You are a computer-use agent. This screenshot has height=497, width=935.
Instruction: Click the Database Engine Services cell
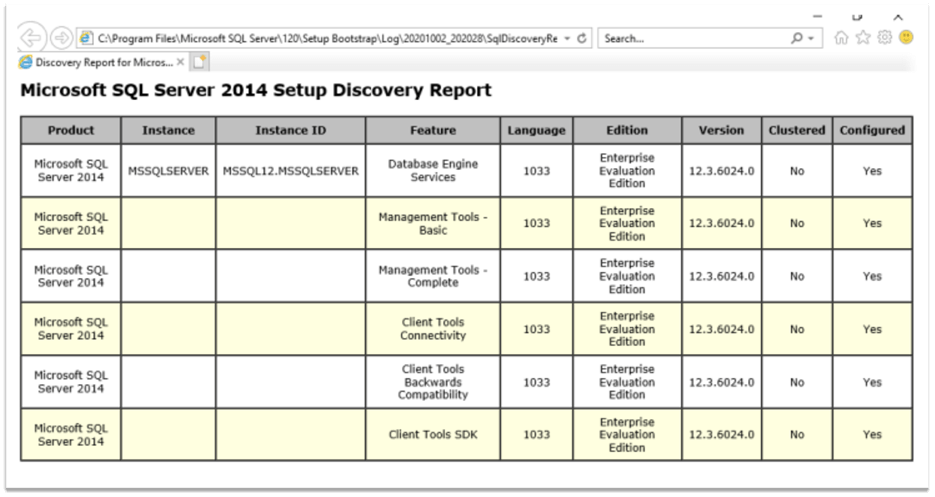[432, 171]
